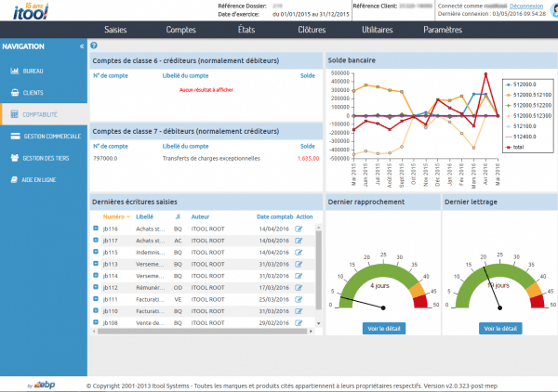Image resolution: width=558 pixels, height=392 pixels.
Task: Click the rapprochement gauge needle dial
Action: 383,285
